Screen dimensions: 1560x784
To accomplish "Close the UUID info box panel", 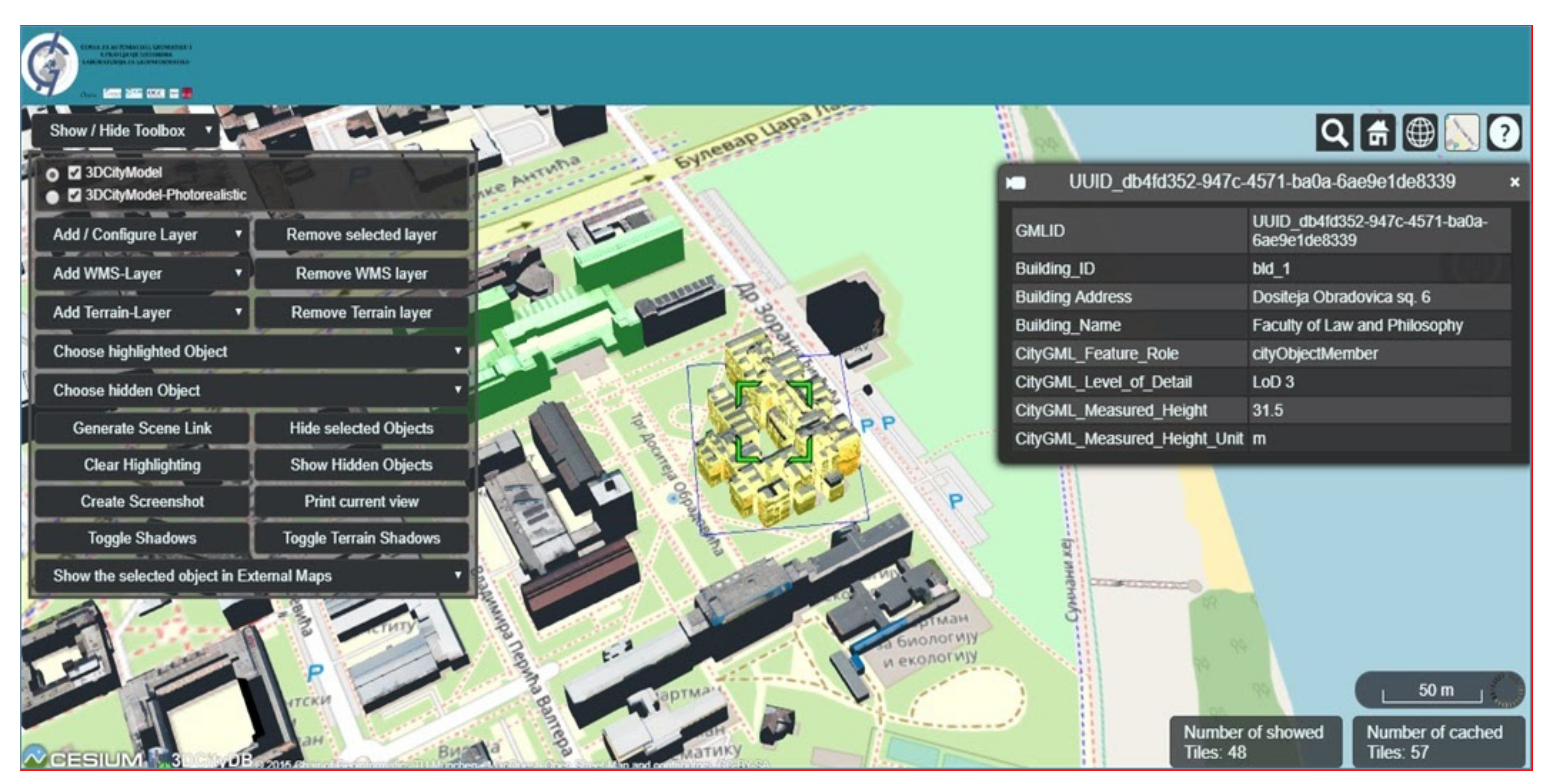I will pos(1515,182).
